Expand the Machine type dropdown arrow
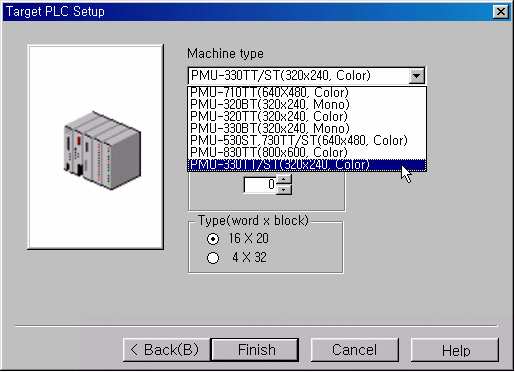The image size is (515, 372). pos(416,76)
